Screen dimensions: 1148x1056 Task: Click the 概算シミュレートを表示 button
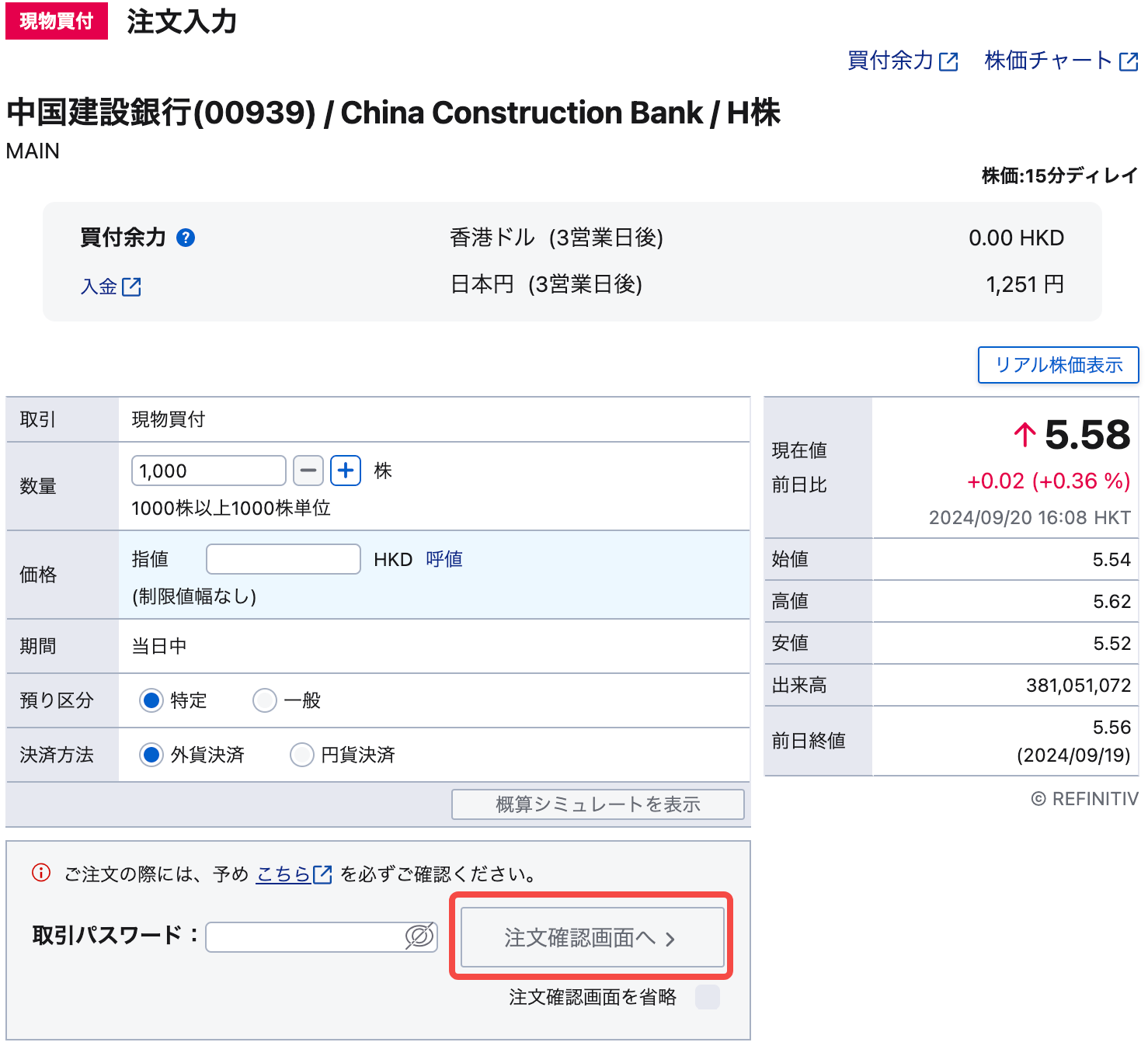coord(598,804)
